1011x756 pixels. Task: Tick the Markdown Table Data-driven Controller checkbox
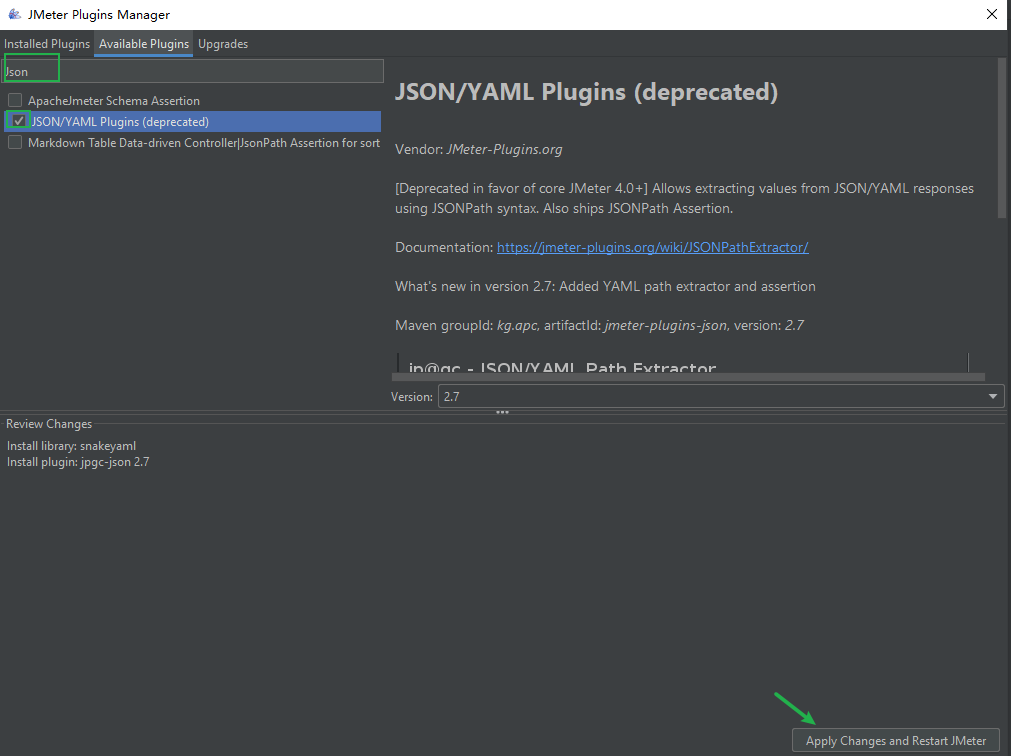[15, 142]
